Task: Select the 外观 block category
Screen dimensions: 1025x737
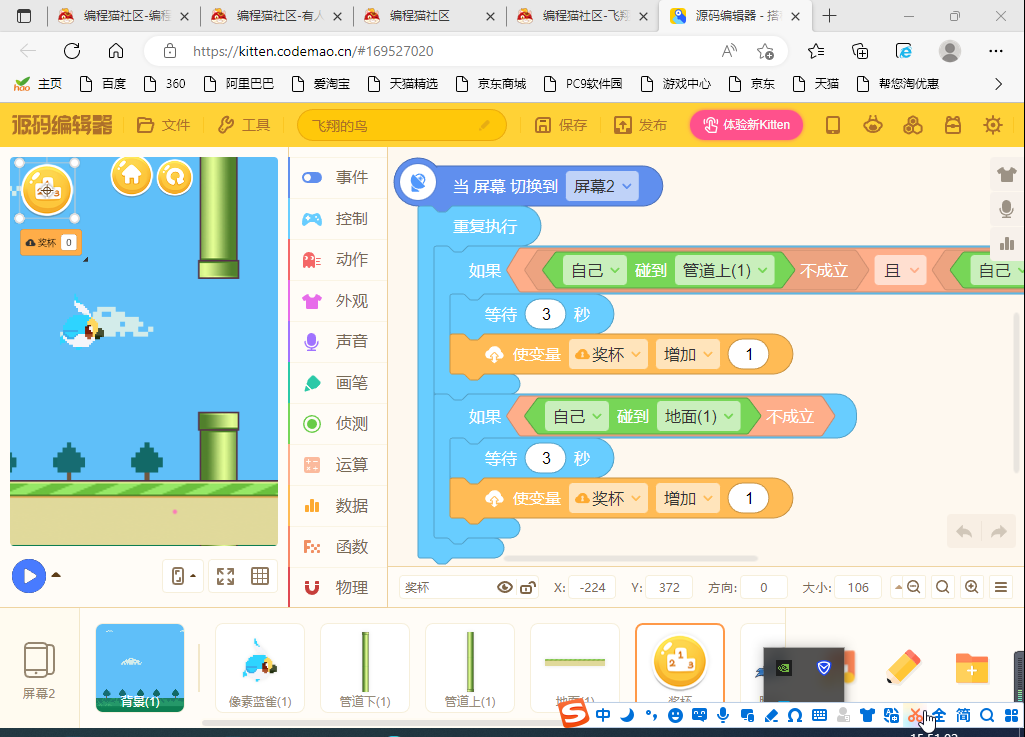Action: [338, 301]
